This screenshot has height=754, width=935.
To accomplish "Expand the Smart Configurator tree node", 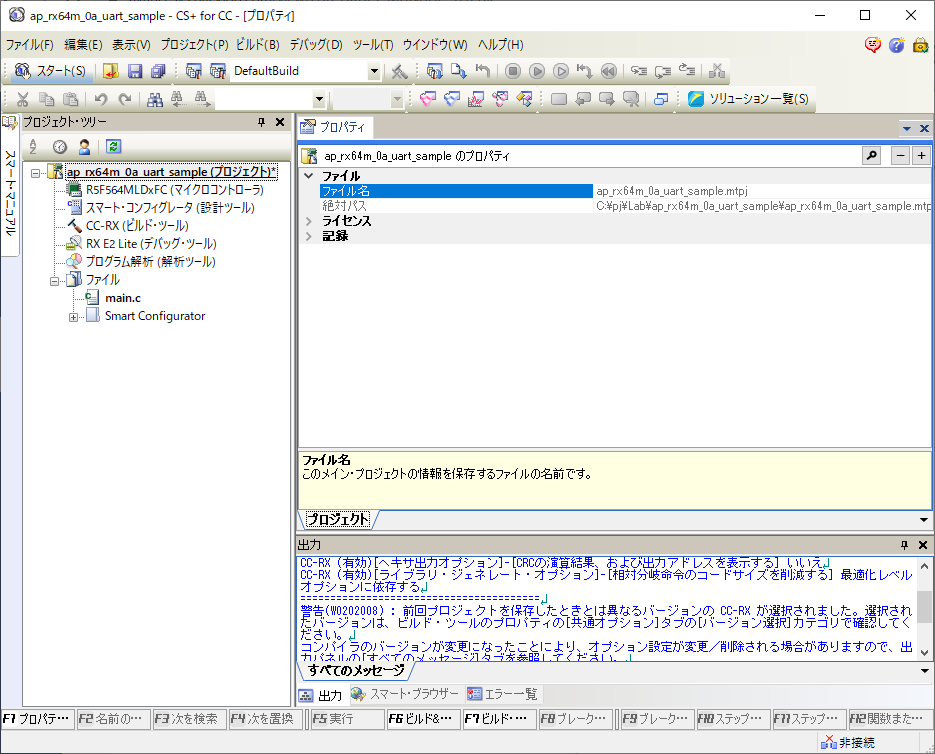I will click(x=74, y=317).
